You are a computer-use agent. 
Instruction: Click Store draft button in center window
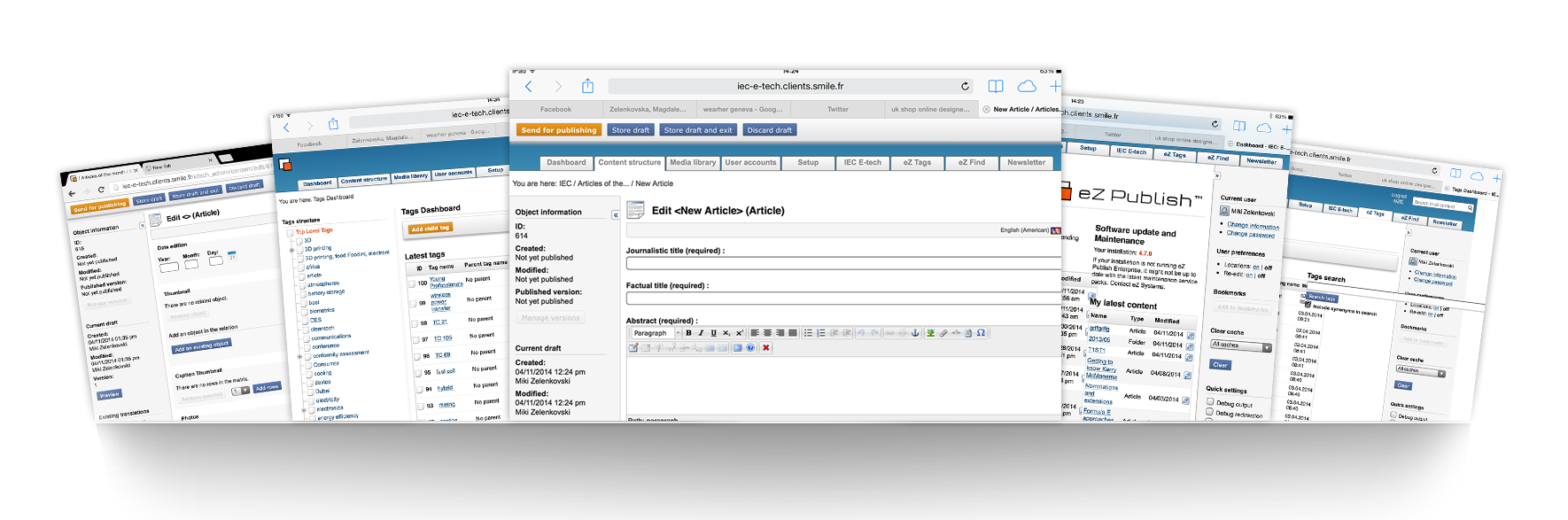pos(631,130)
